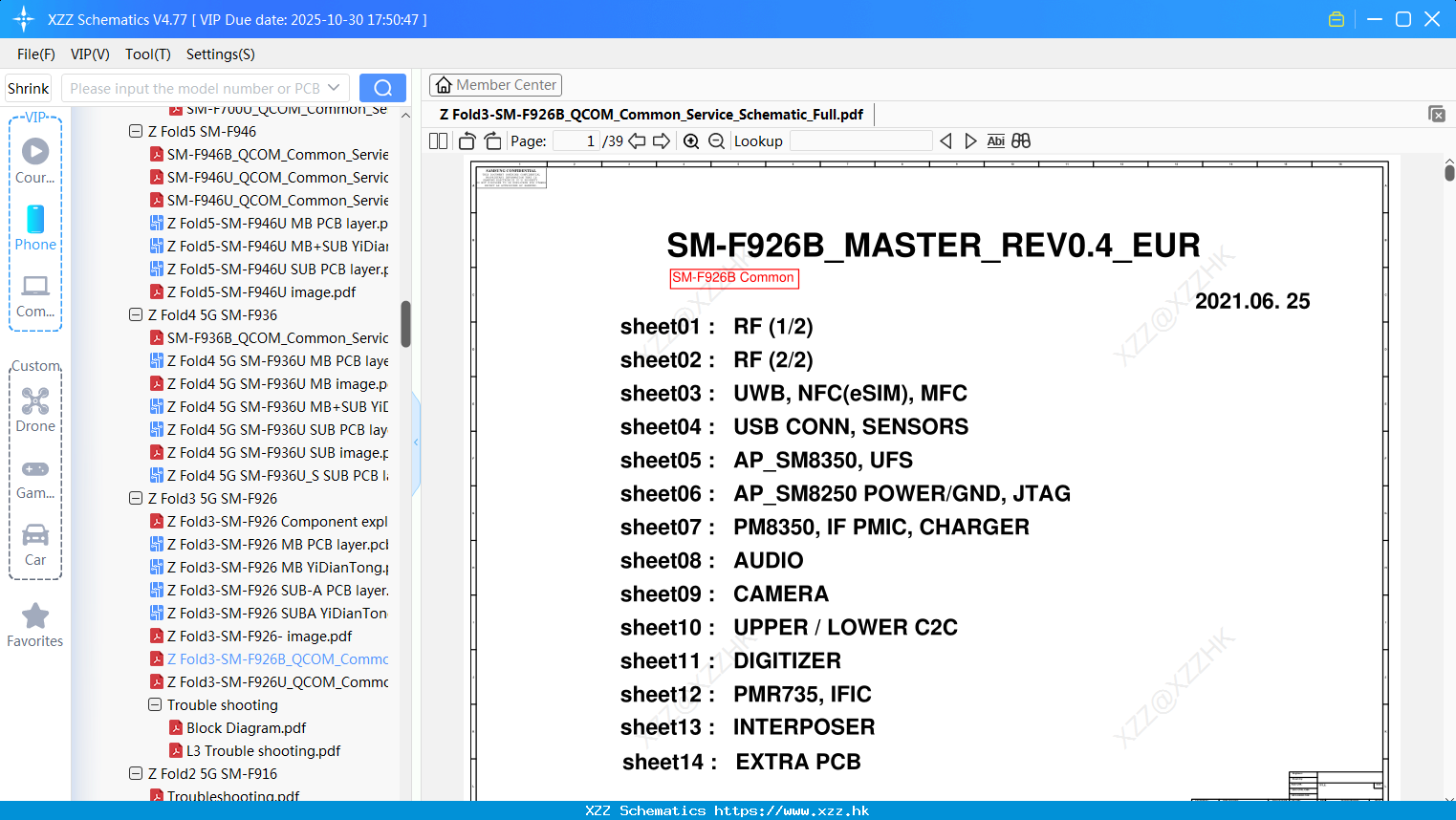Open the Courses sidebar section
1456x820 pixels.
point(35,161)
